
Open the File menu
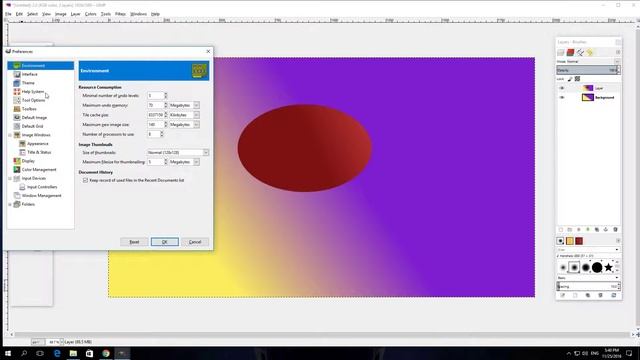8,14
